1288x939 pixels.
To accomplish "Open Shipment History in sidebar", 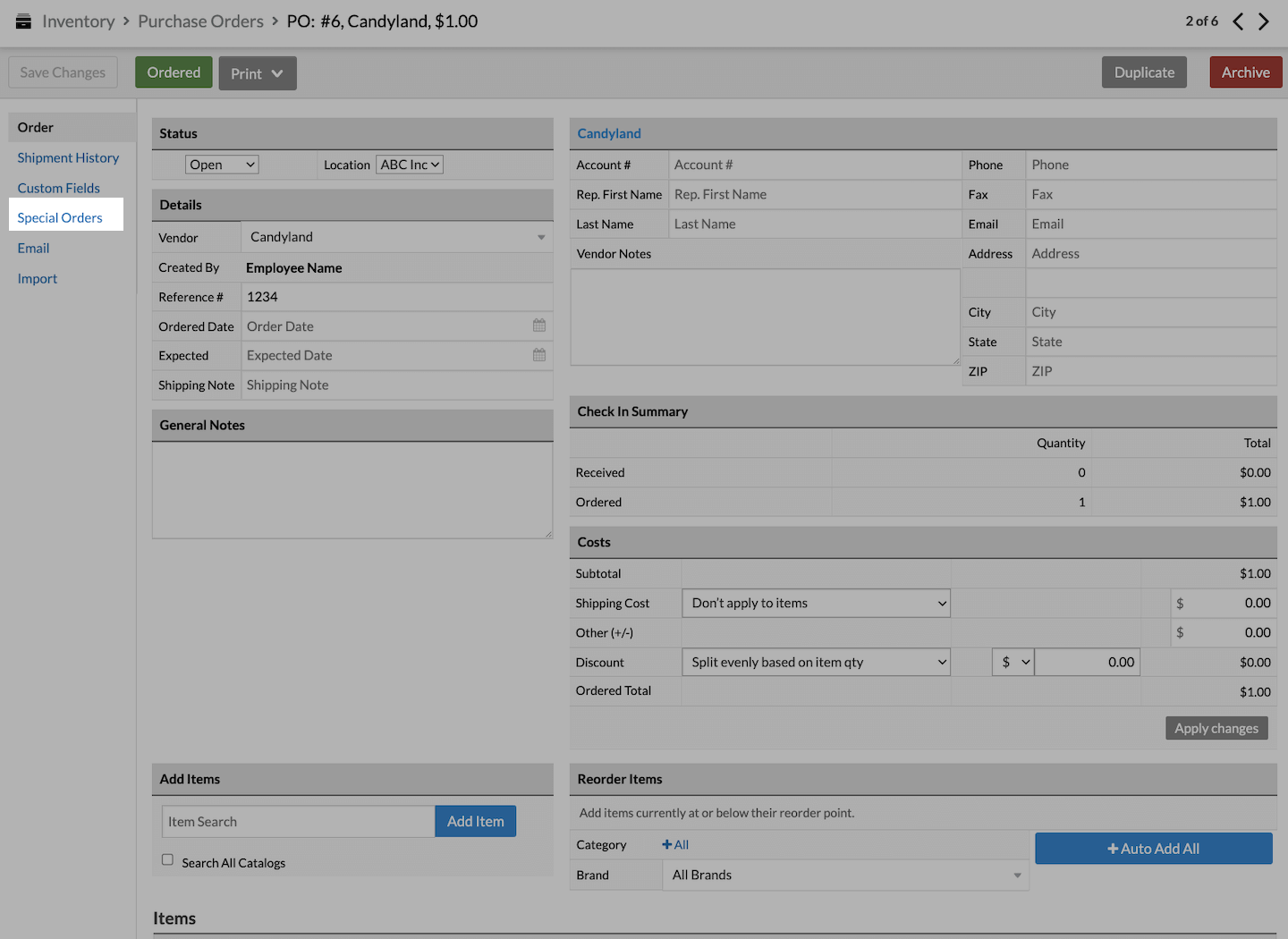I will [68, 158].
